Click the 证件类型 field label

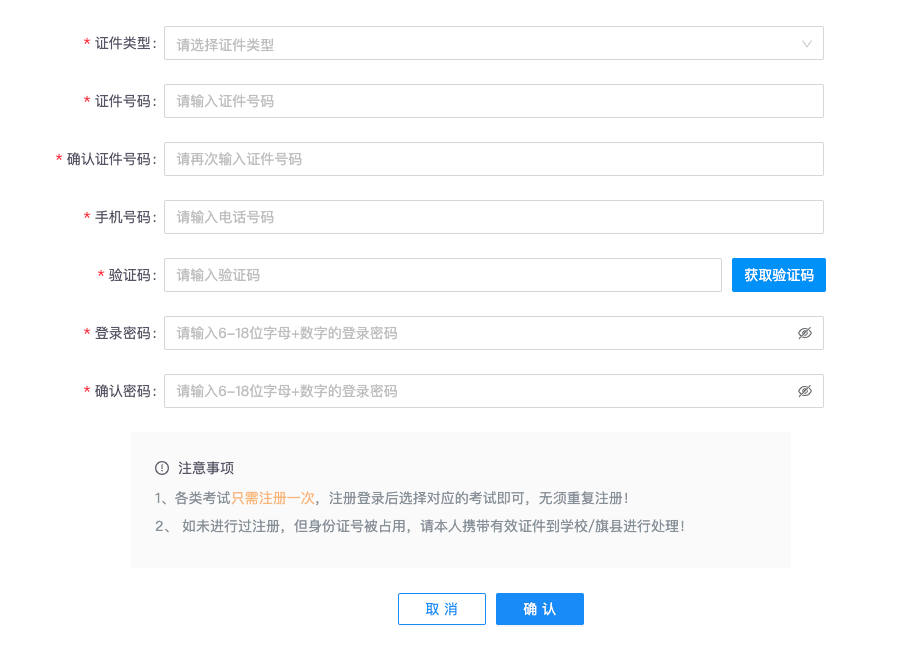[122, 44]
